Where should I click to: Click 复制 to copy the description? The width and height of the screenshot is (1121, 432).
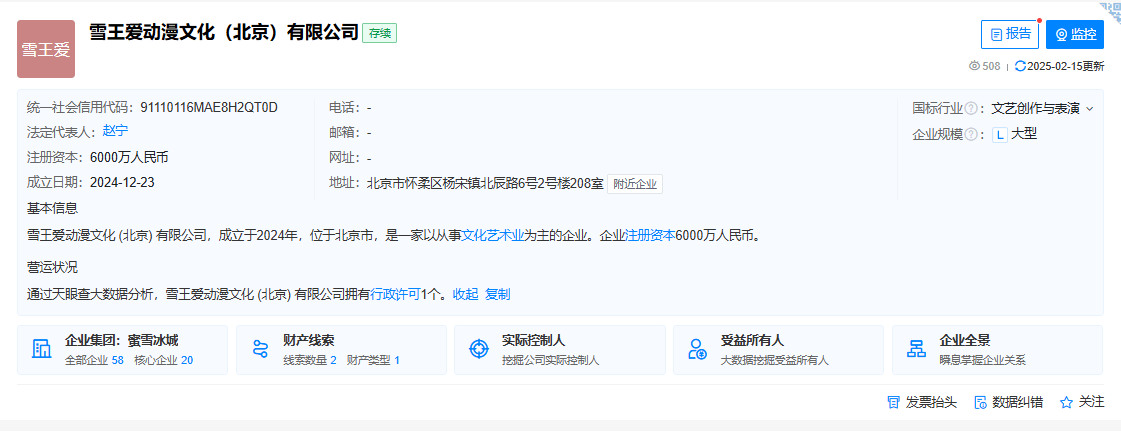(498, 294)
